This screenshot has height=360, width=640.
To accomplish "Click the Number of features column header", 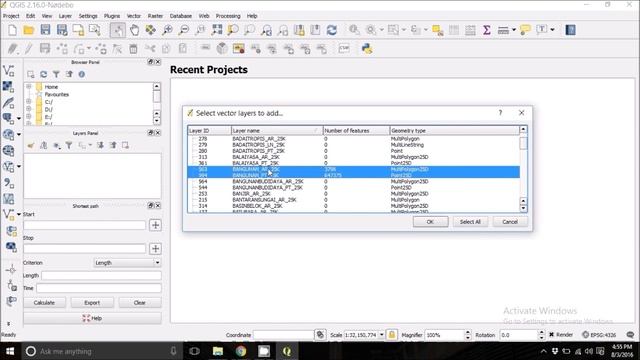I will (x=356, y=131).
